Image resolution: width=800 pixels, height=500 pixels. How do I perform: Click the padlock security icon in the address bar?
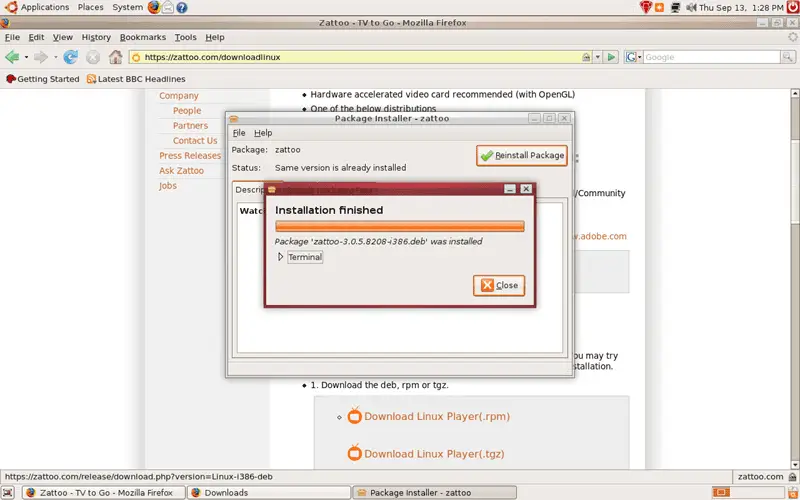coord(587,57)
